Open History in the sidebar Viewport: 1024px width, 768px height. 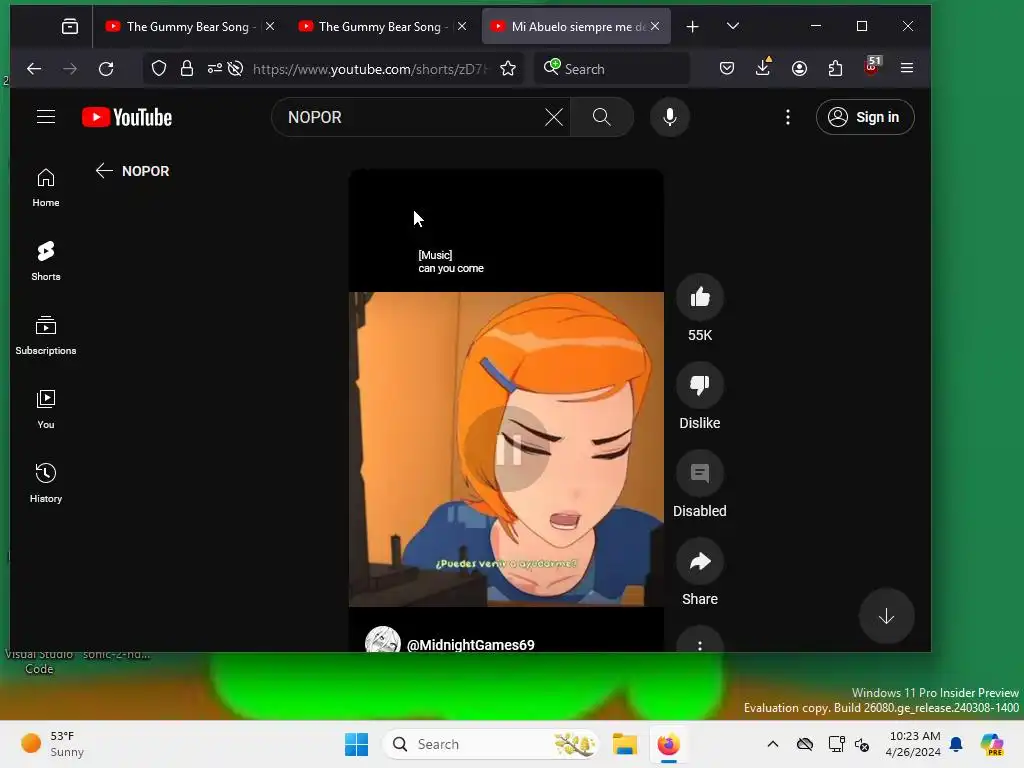click(x=46, y=483)
